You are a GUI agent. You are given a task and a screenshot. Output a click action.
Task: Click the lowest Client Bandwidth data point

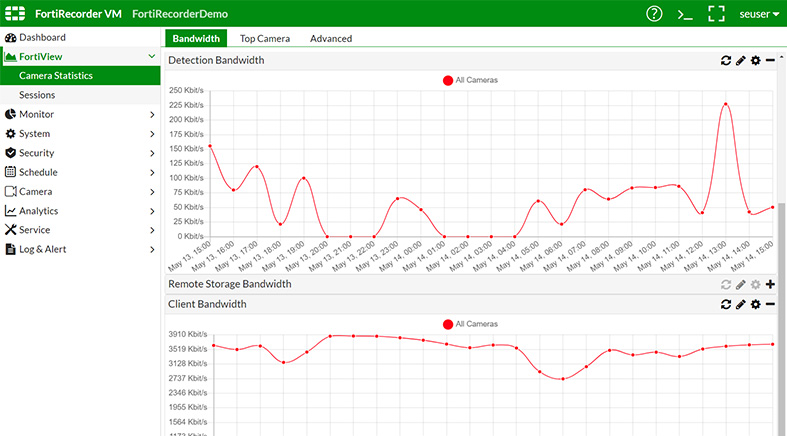(563, 379)
